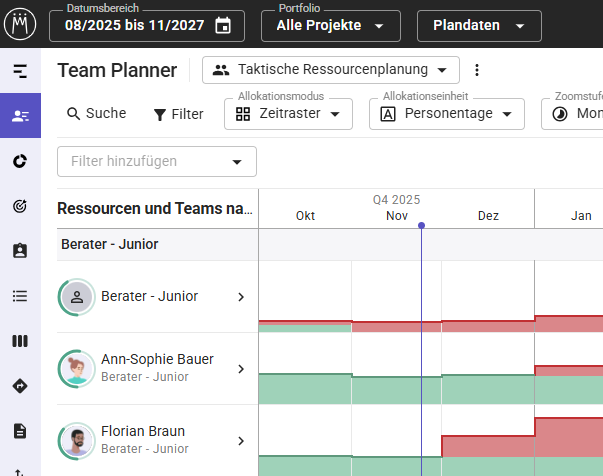Expand Florian Braun resource details
The image size is (603, 476).
(x=240, y=440)
